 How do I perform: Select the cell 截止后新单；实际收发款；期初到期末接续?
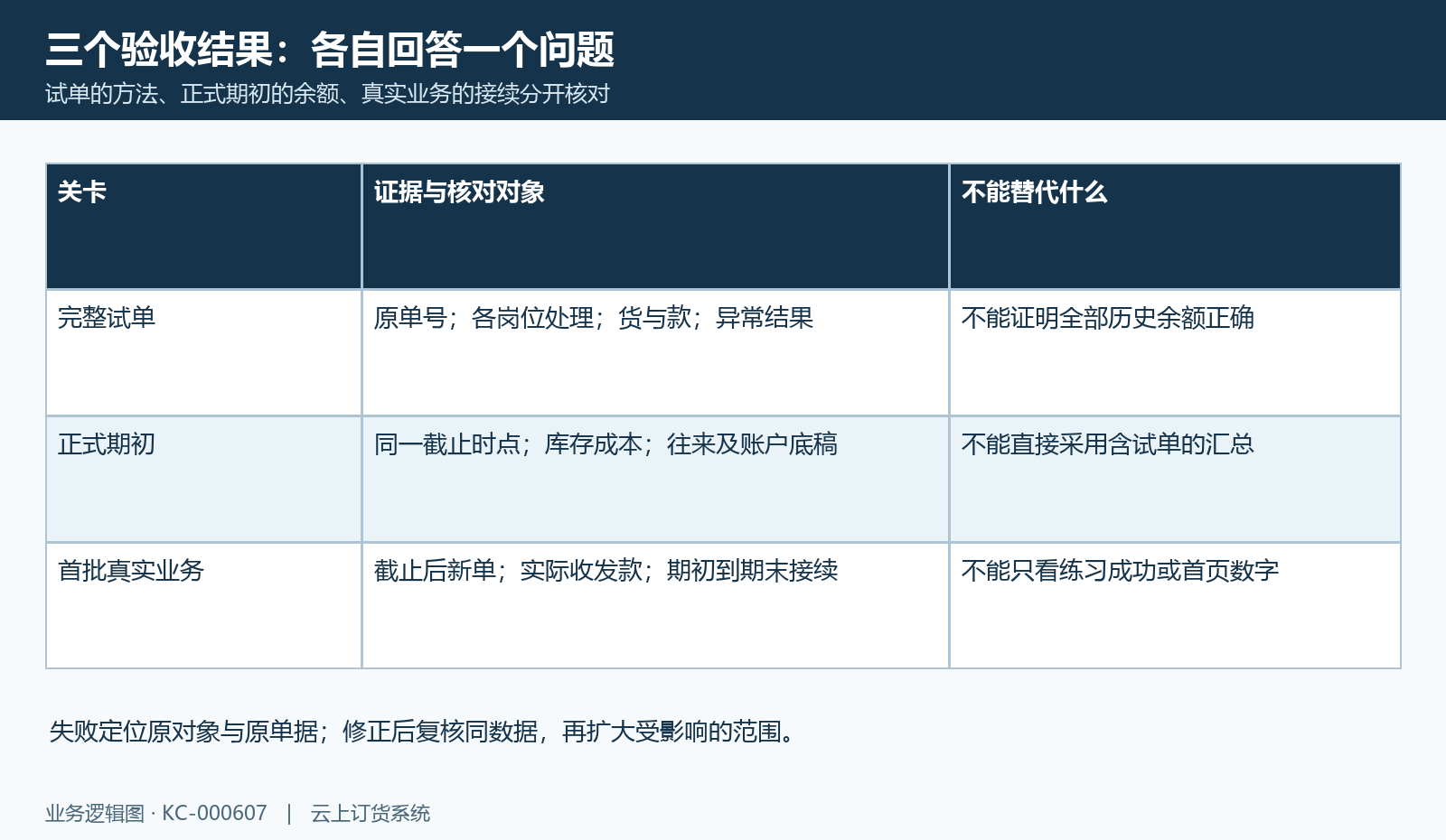[655, 606]
